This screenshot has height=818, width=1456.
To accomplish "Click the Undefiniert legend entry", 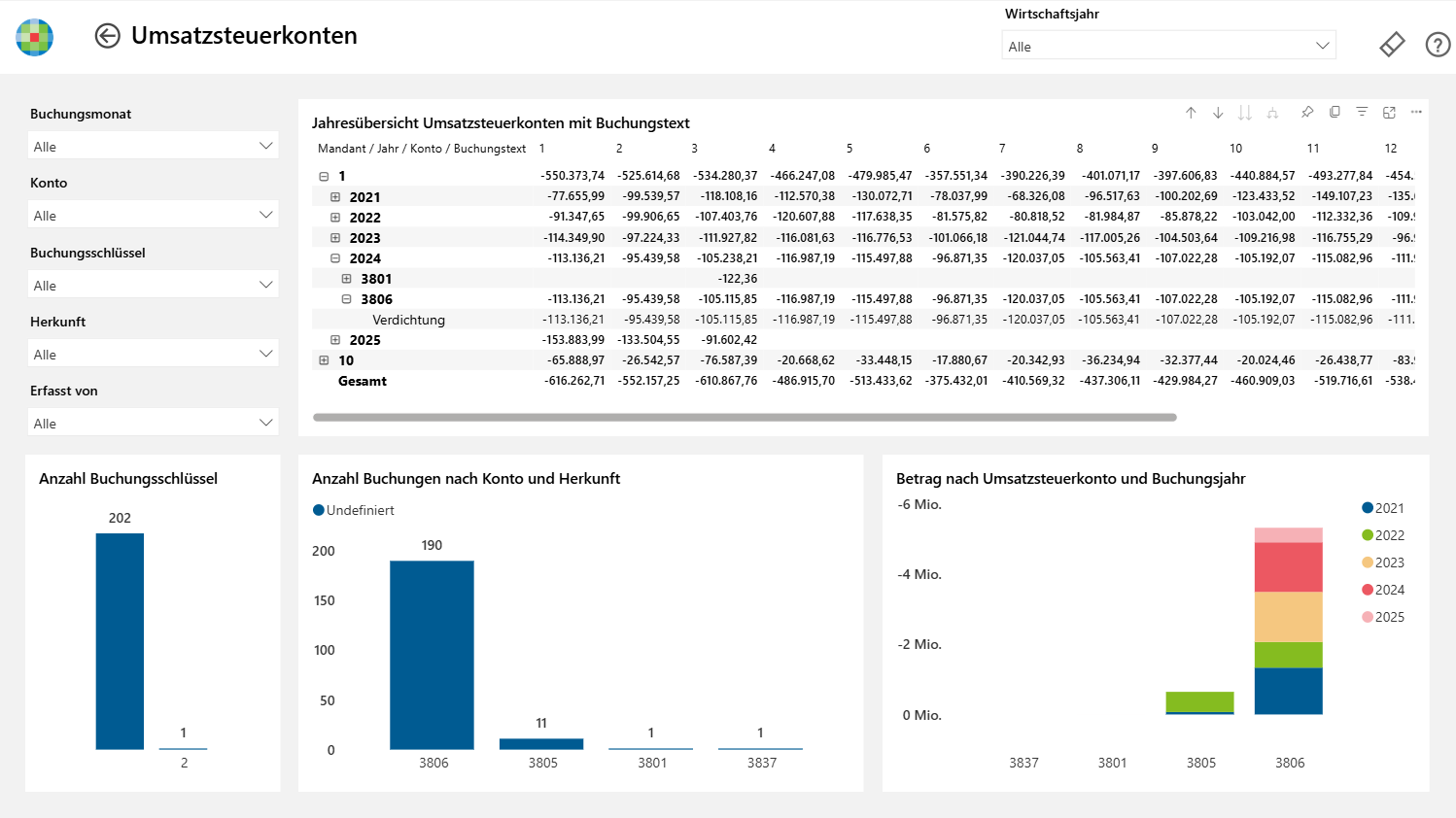I will tap(354, 510).
